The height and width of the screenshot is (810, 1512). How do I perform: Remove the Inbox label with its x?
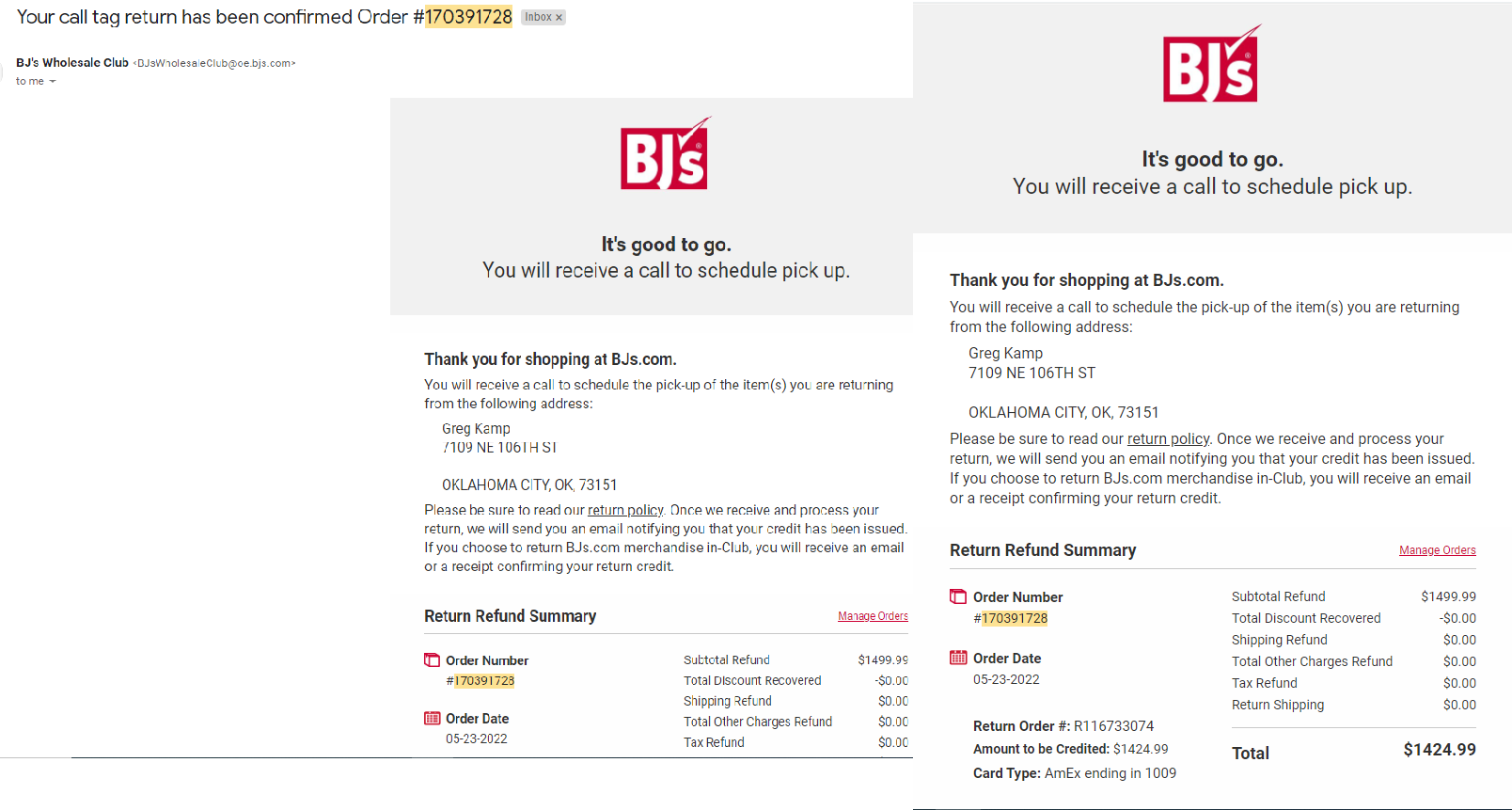point(559,18)
